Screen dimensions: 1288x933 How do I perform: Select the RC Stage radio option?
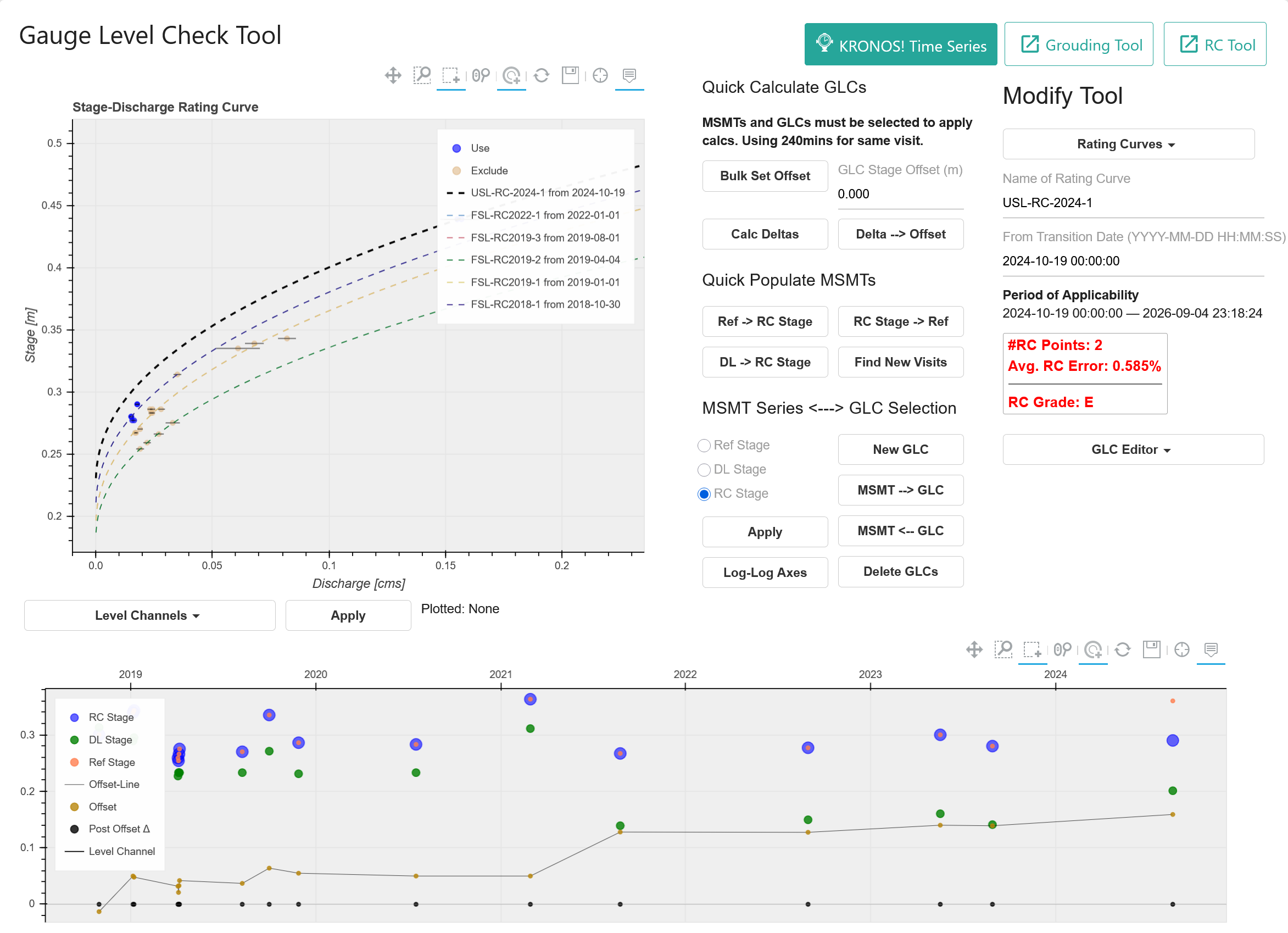click(704, 495)
